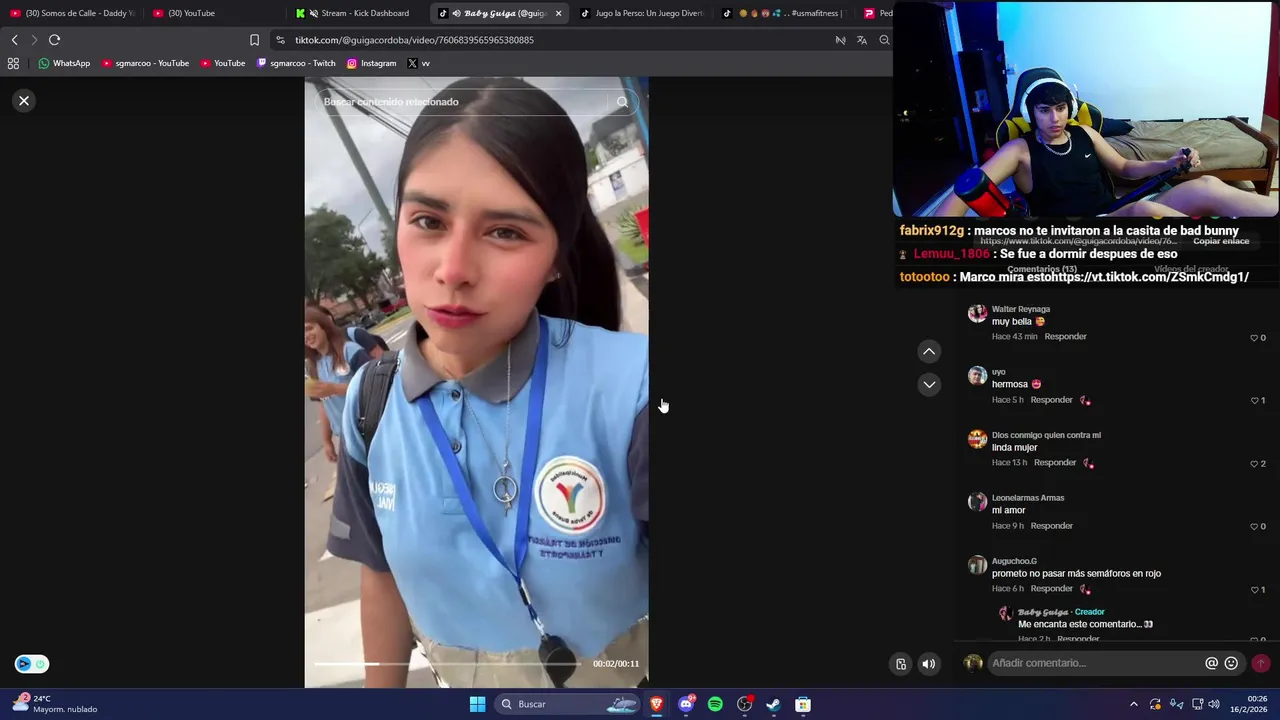The width and height of the screenshot is (1280, 720).
Task: Like Walter Reynaga's comment 'muy bella'
Action: (x=1254, y=338)
